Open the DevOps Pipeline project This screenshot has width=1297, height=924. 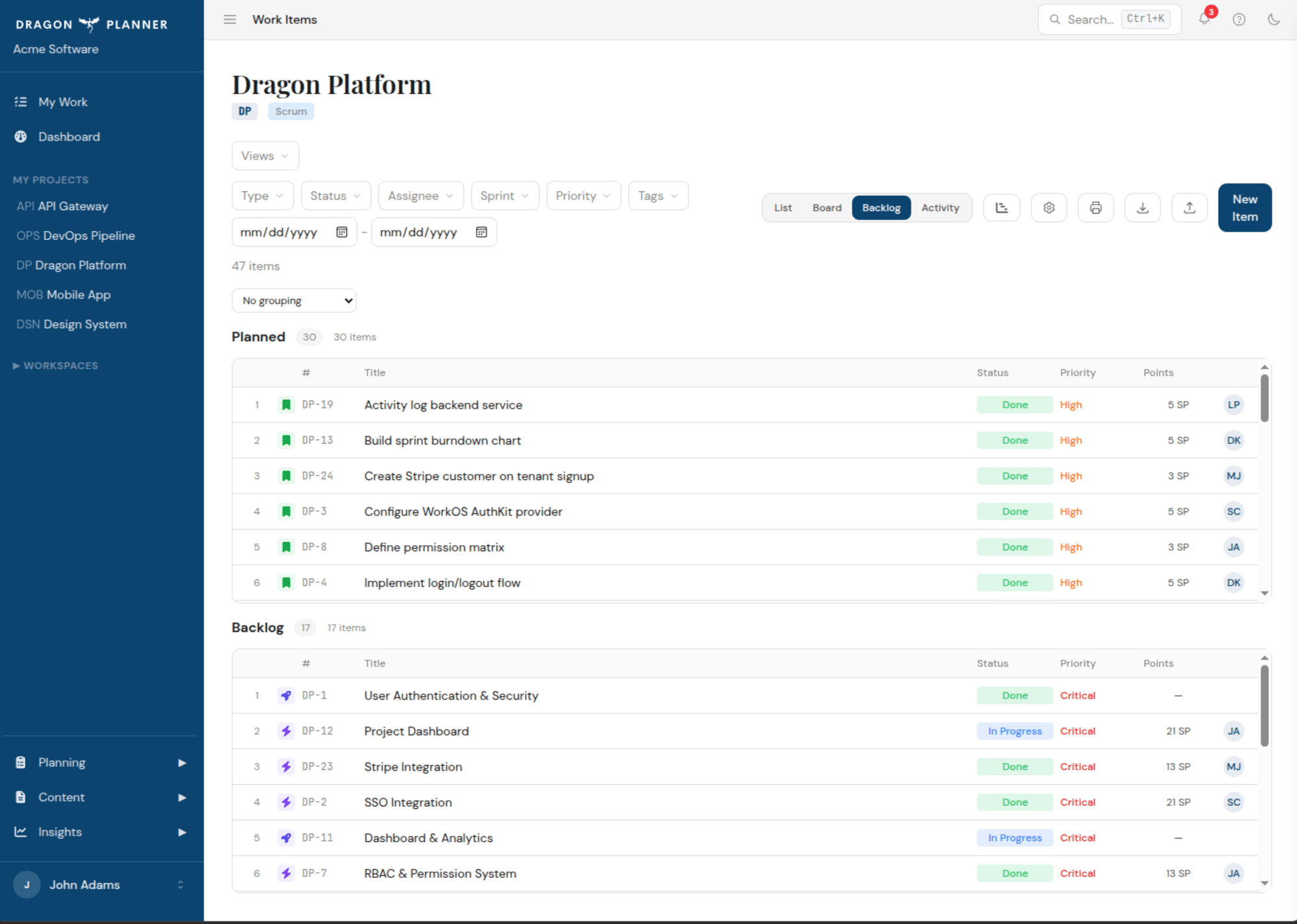(x=90, y=236)
